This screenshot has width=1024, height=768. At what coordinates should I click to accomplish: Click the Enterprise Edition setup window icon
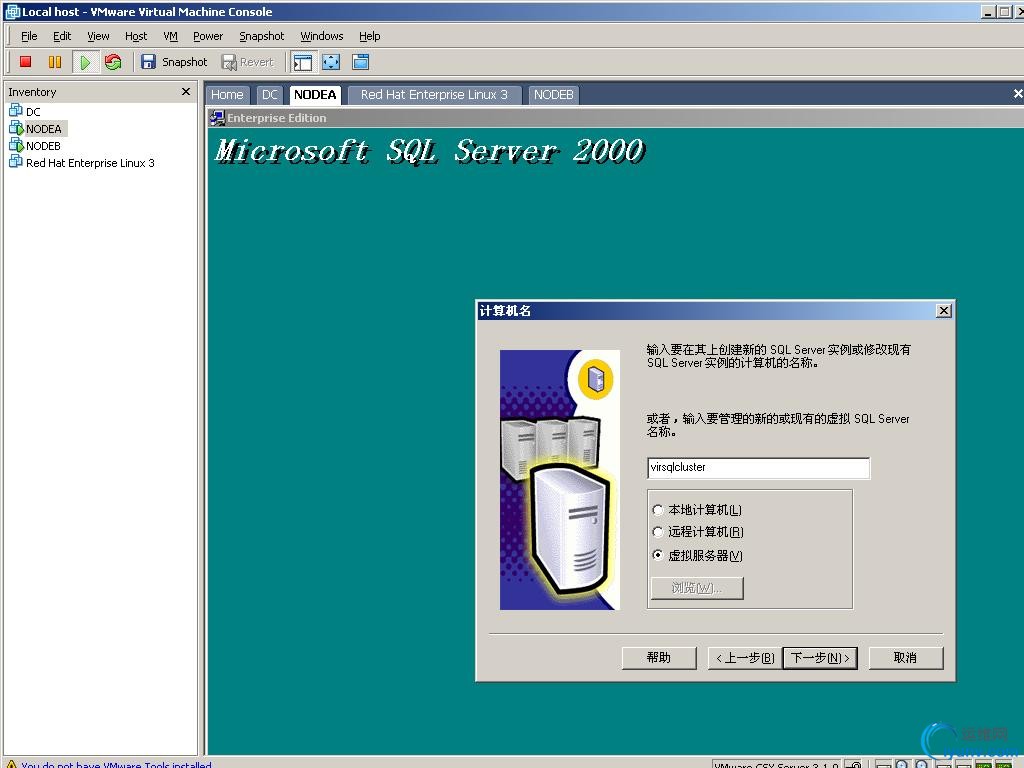pyautogui.click(x=217, y=118)
